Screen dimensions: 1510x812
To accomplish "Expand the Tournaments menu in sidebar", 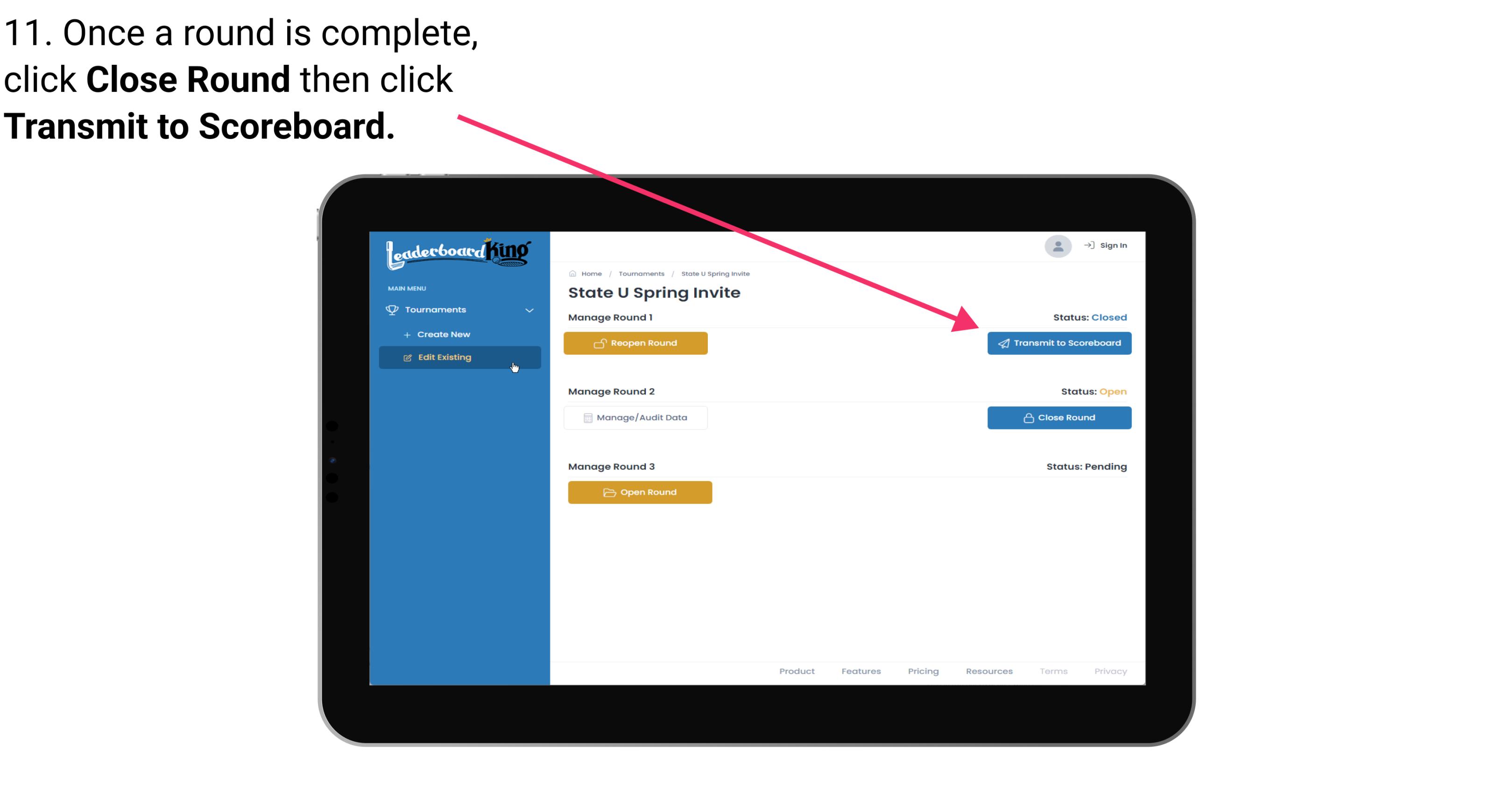I will 460,309.
